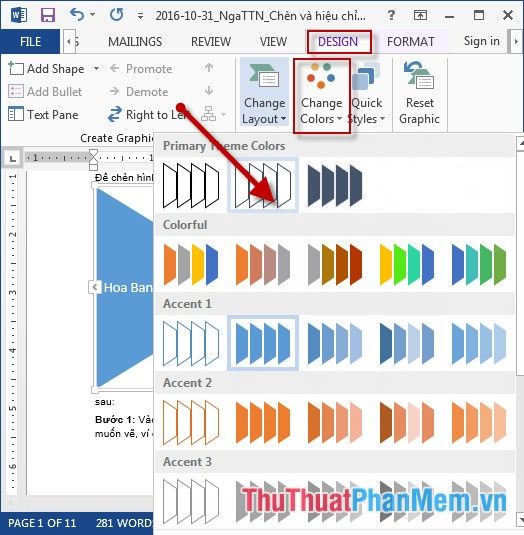
Task: Click the ruler tab selector L icon
Action: coord(13,158)
